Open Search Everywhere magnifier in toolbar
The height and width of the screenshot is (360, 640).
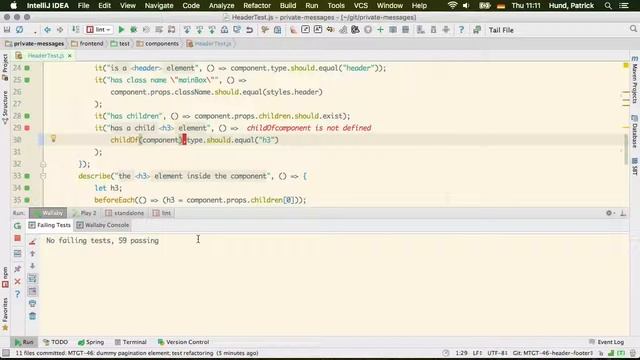point(633,29)
